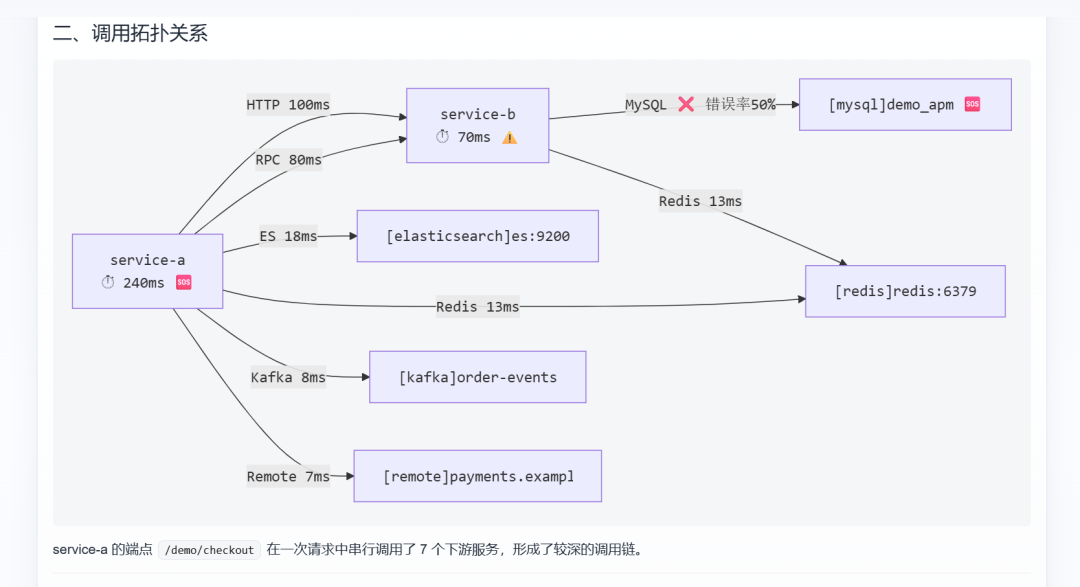Click the SOS icon beside [mysql]demo_apm
Viewport: 1080px width, 587px height.
coord(973,104)
